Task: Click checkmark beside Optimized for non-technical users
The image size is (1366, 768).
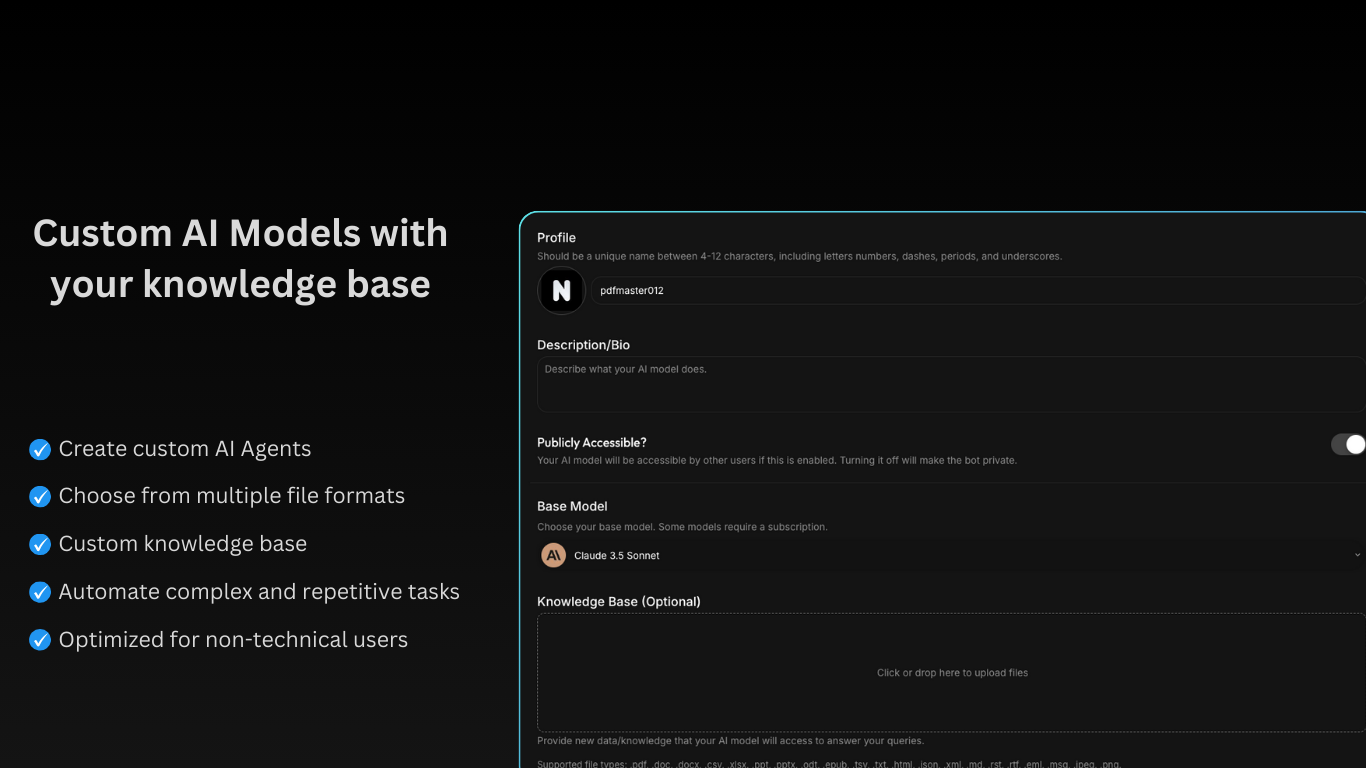Action: pos(40,641)
